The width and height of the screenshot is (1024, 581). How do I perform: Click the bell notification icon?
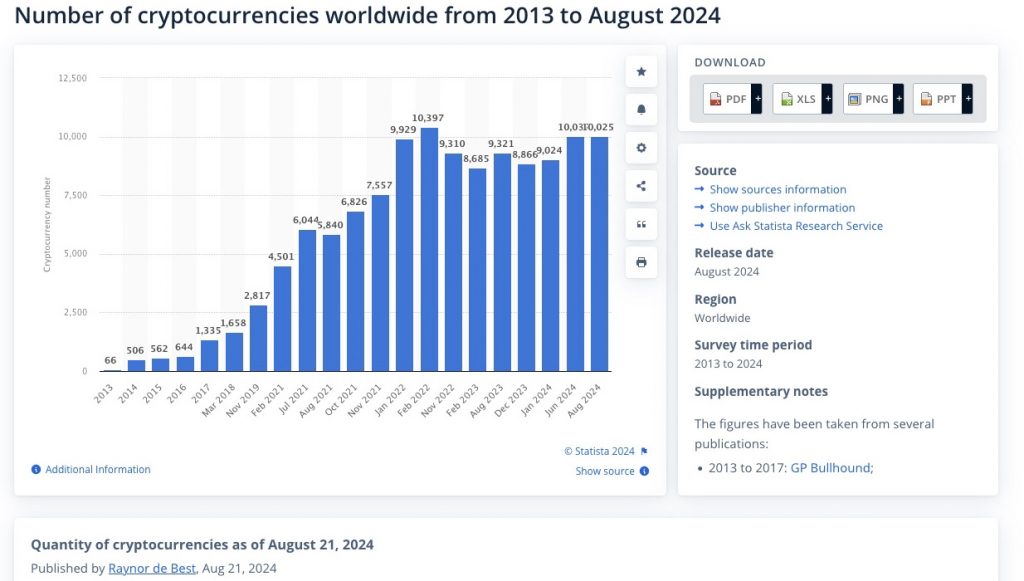pos(641,109)
